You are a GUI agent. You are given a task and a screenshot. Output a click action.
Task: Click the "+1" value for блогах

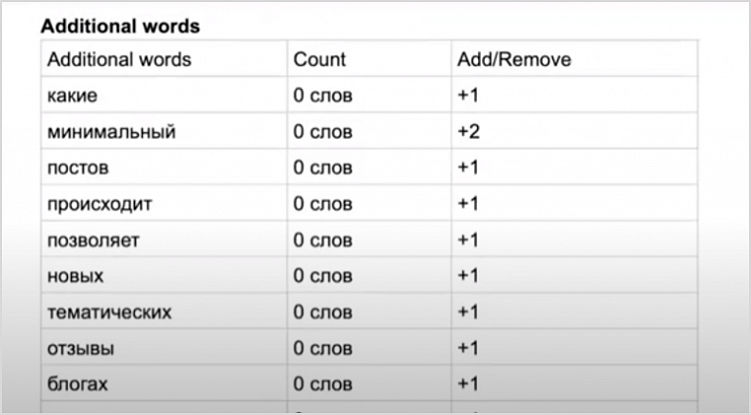[x=469, y=384]
